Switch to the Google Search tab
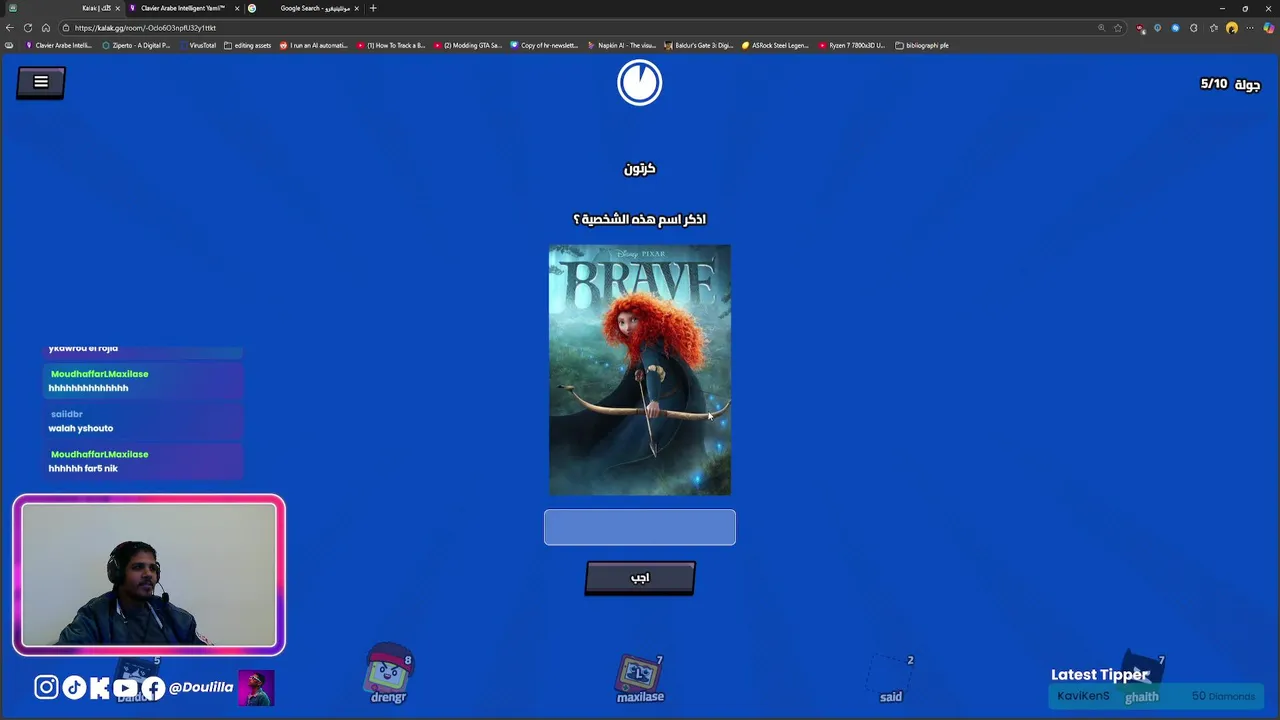 pos(305,8)
